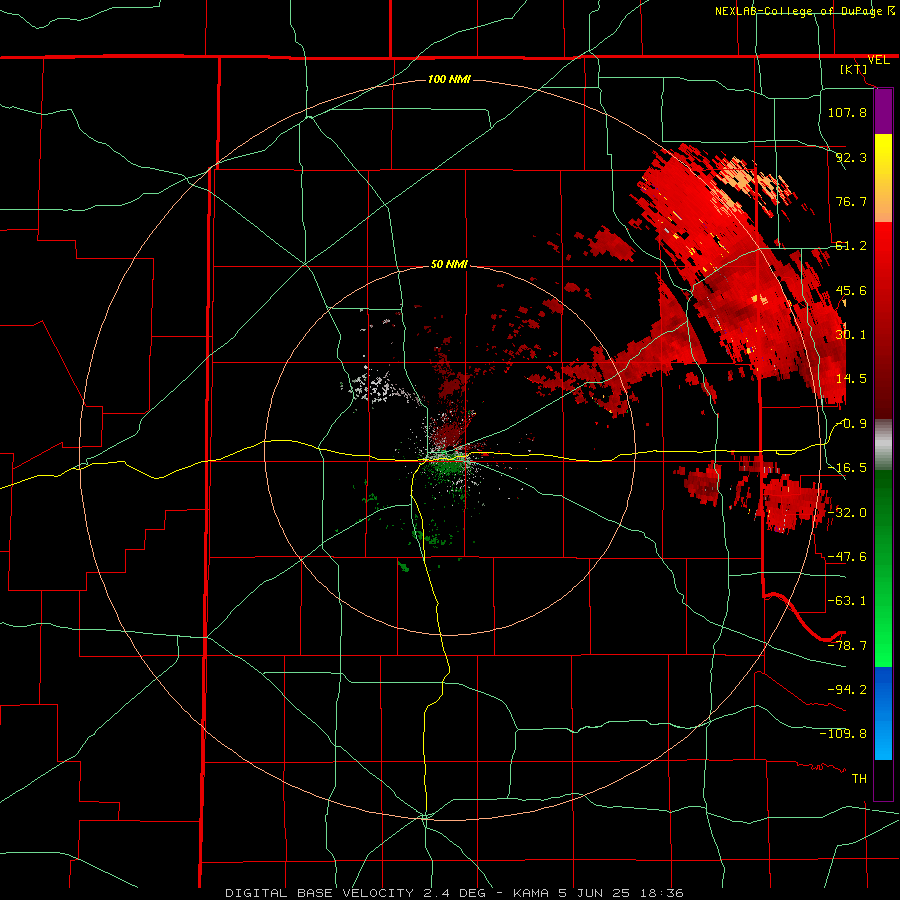Select the 14.5 knot scale value
This screenshot has height=900, width=900.
pyautogui.click(x=851, y=379)
